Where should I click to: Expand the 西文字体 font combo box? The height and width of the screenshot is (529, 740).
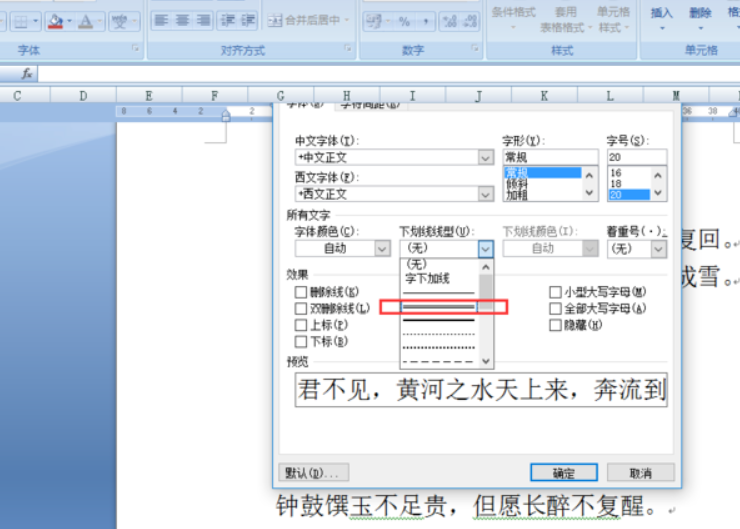[x=485, y=193]
